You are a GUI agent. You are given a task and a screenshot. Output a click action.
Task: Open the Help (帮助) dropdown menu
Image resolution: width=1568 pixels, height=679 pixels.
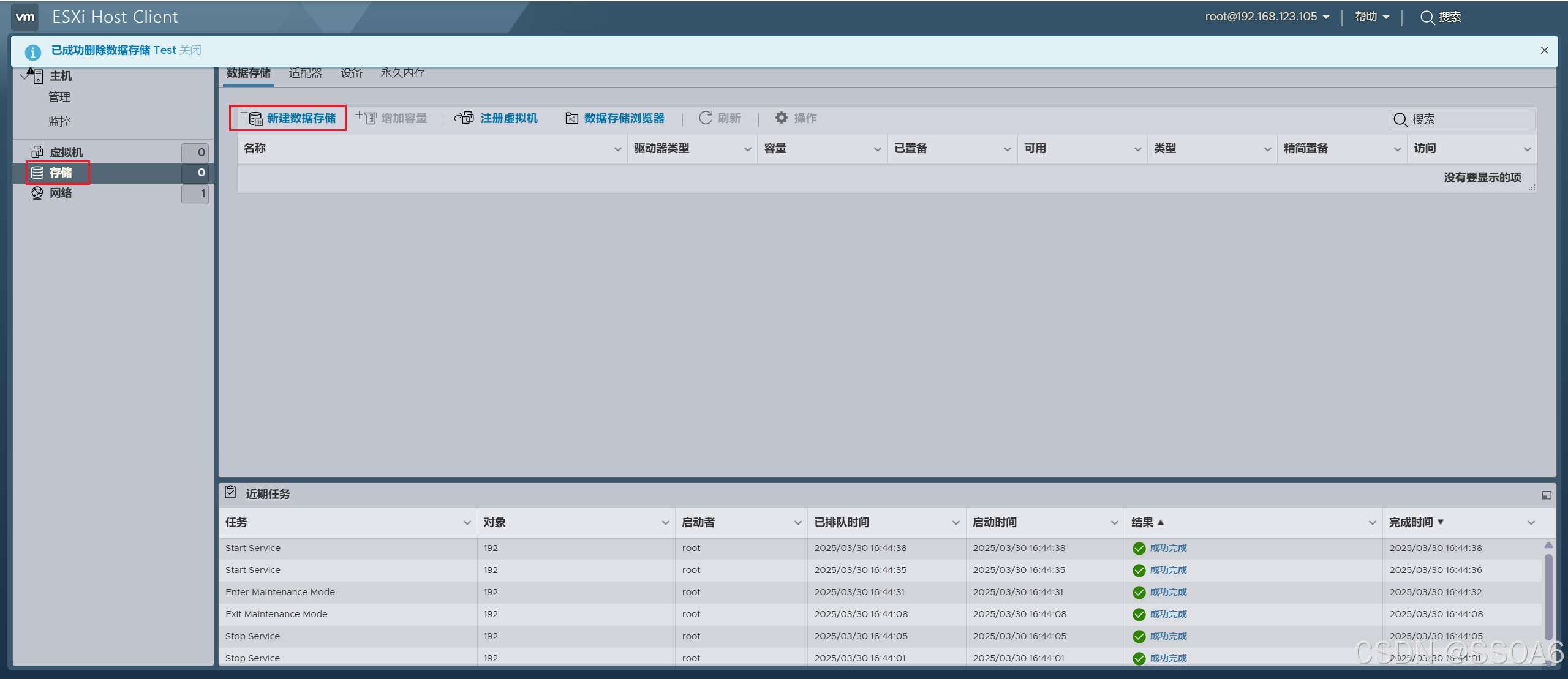[x=1371, y=17]
